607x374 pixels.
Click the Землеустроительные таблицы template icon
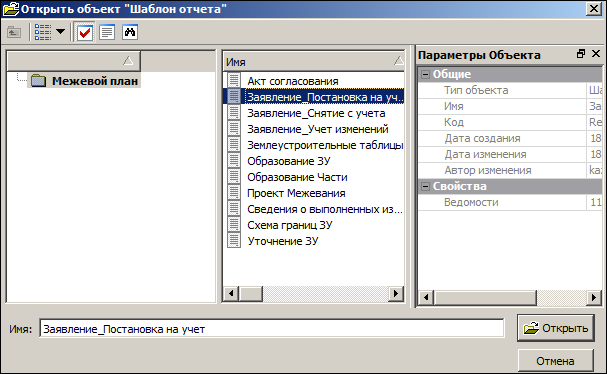234,145
